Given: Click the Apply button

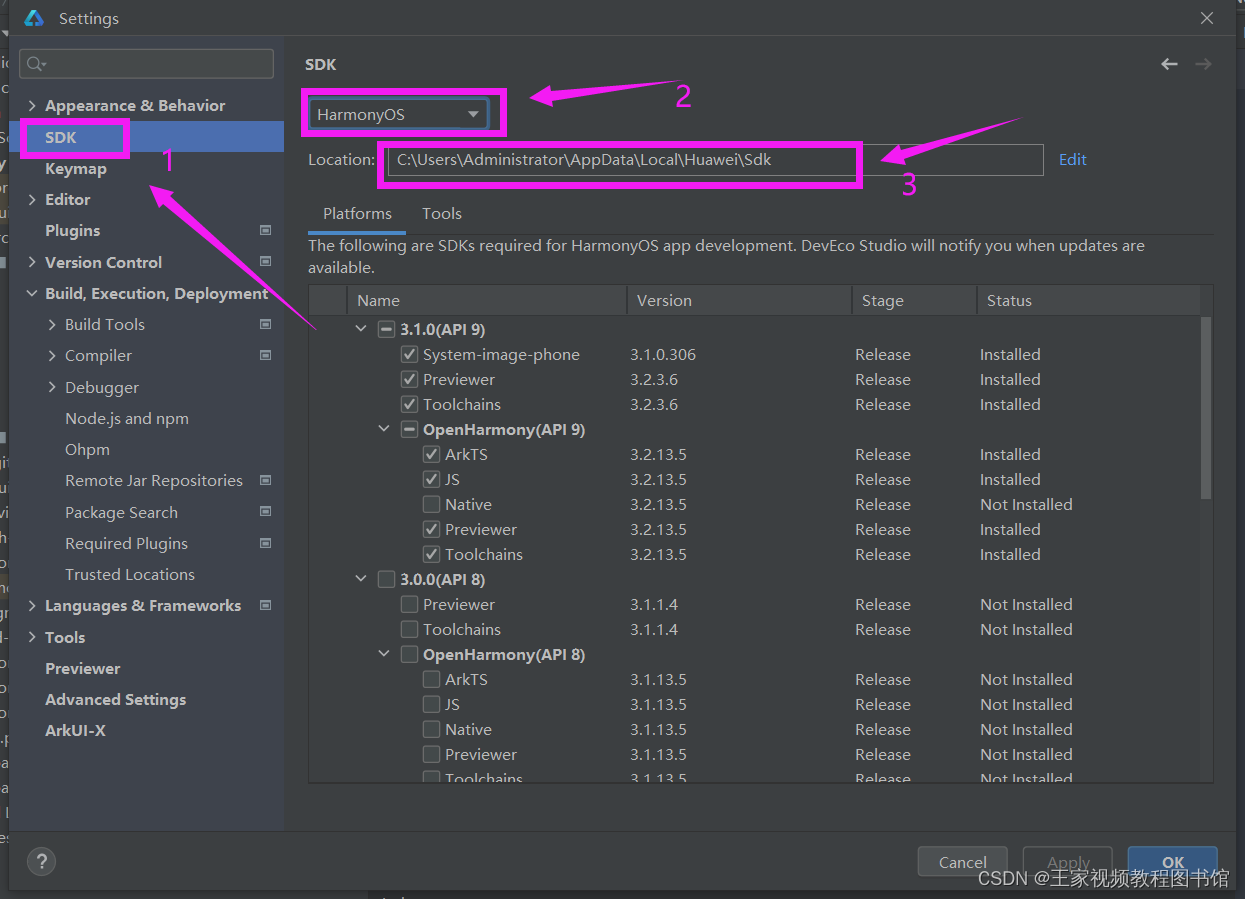Looking at the screenshot, I should [x=1068, y=862].
